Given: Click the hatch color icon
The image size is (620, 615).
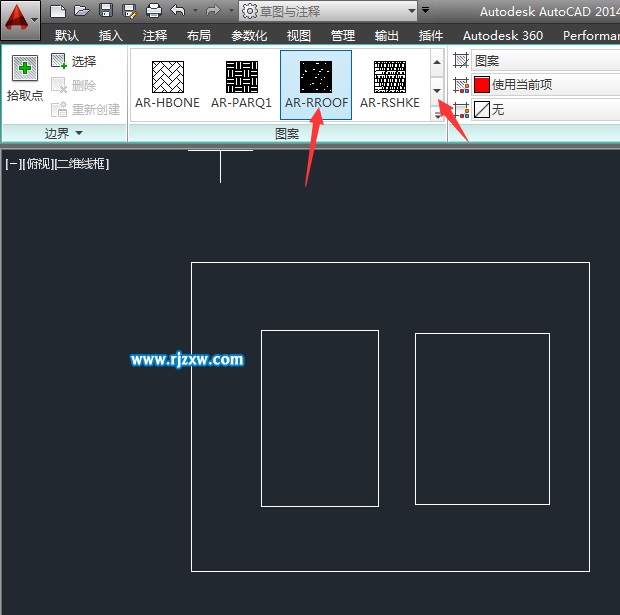Looking at the screenshot, I should (x=461, y=85).
